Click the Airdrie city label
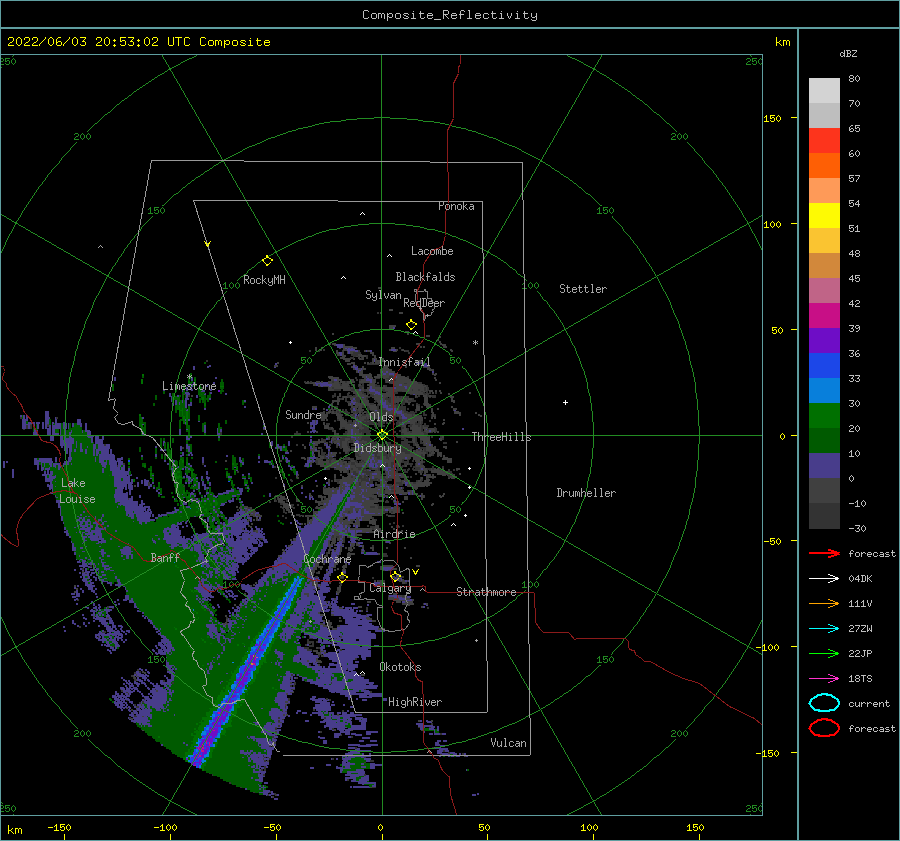The height and width of the screenshot is (841, 900). tap(394, 534)
